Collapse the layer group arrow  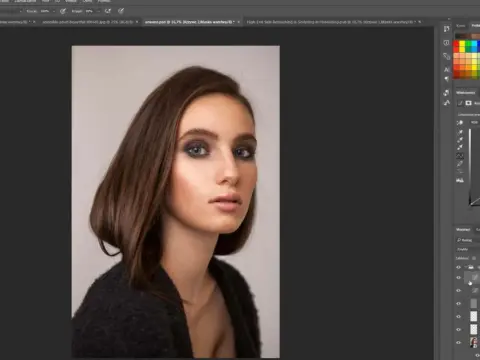[x=466, y=267]
